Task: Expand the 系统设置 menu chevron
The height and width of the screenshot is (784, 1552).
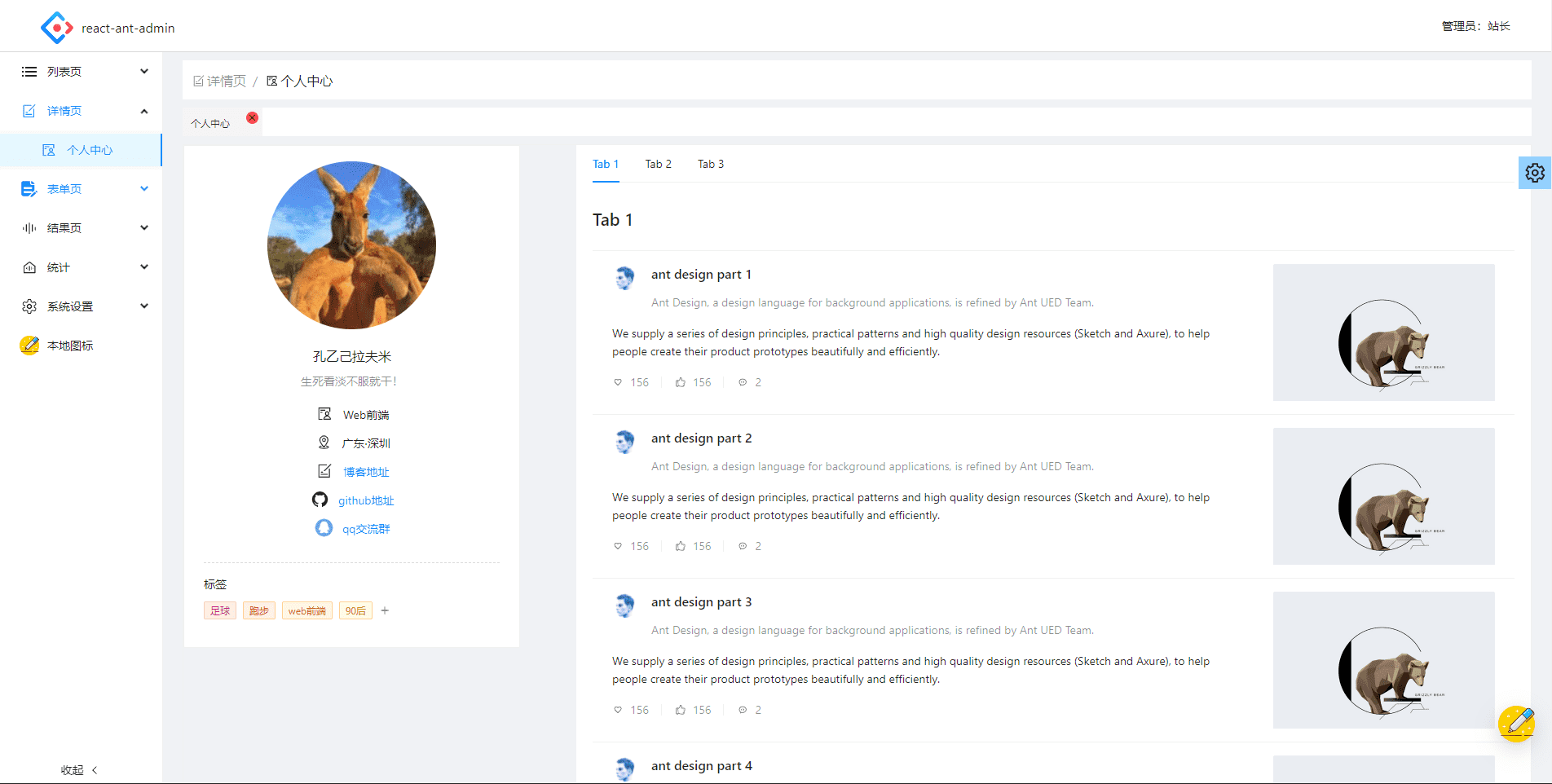Action: pos(144,306)
